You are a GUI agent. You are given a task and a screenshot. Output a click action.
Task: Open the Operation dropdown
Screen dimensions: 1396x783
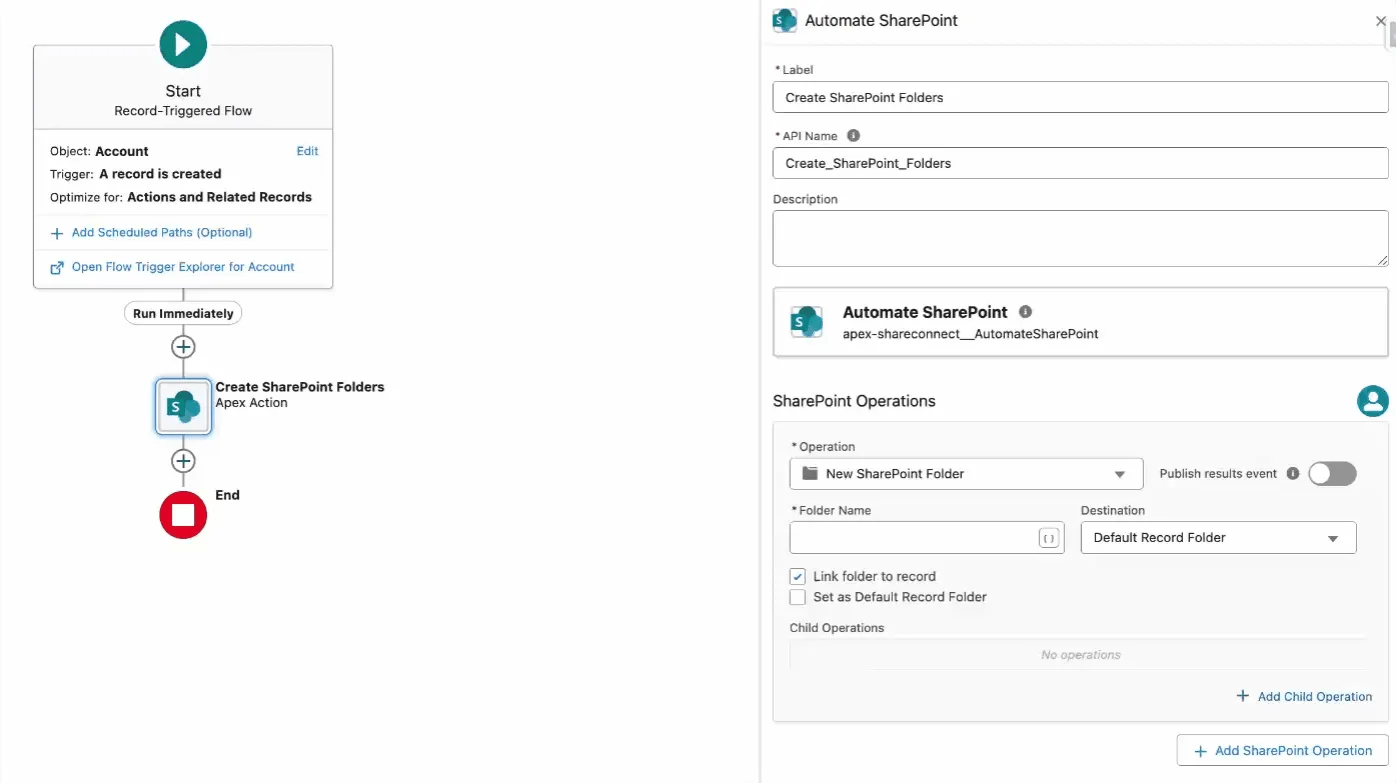tap(966, 474)
